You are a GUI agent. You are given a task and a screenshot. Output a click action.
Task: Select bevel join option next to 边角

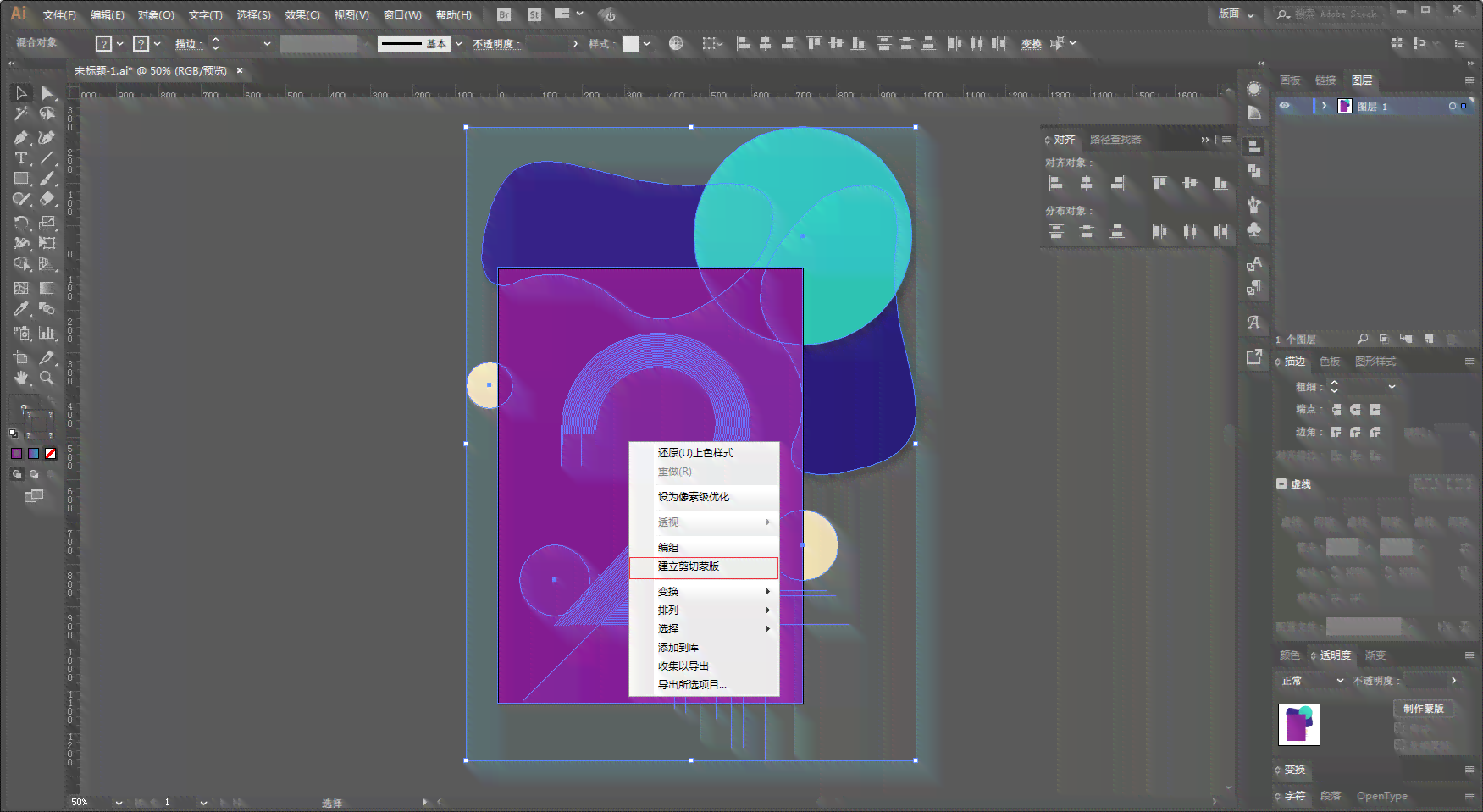(1375, 432)
